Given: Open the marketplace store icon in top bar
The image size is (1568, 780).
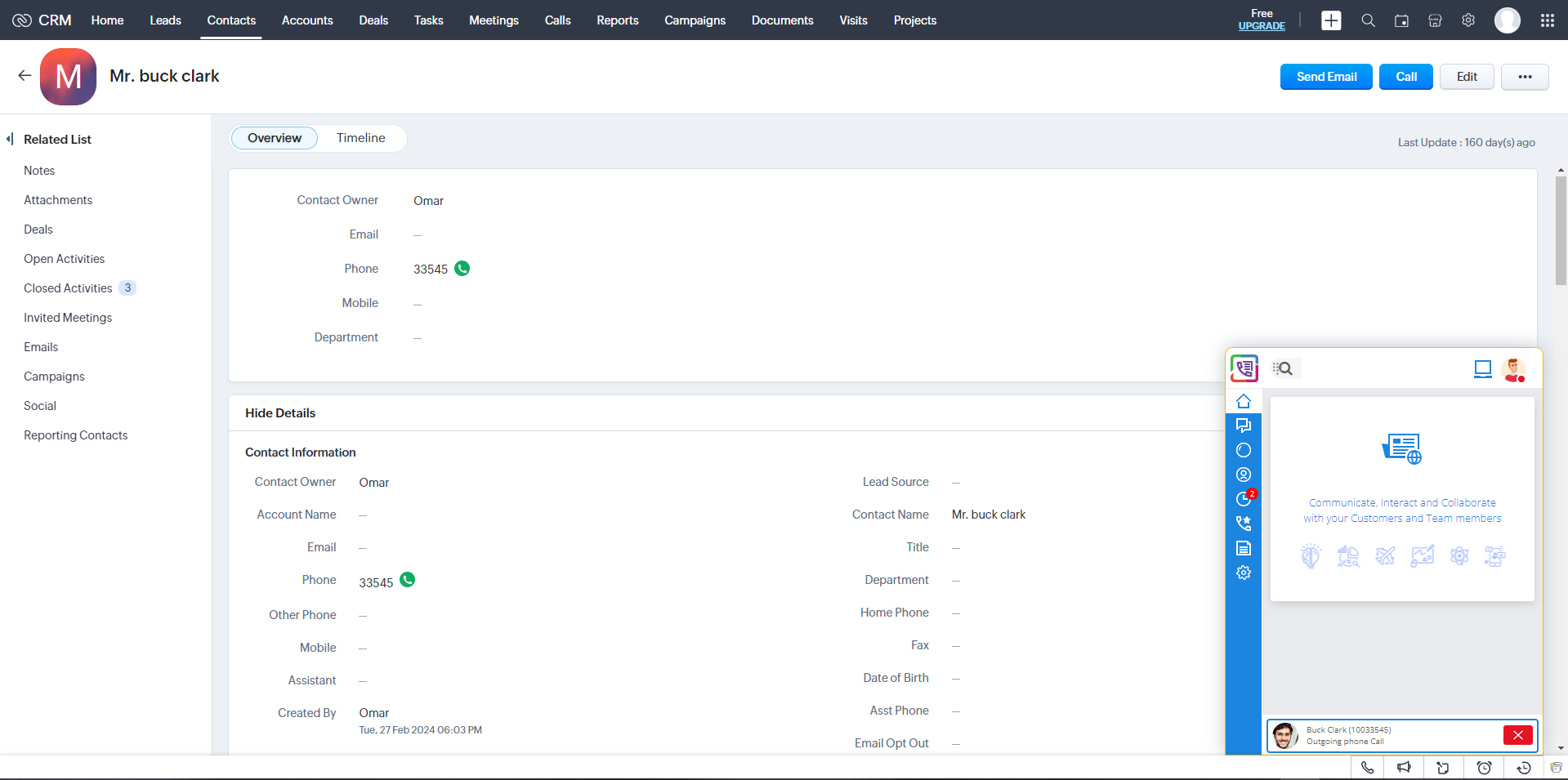Looking at the screenshot, I should click(1435, 20).
